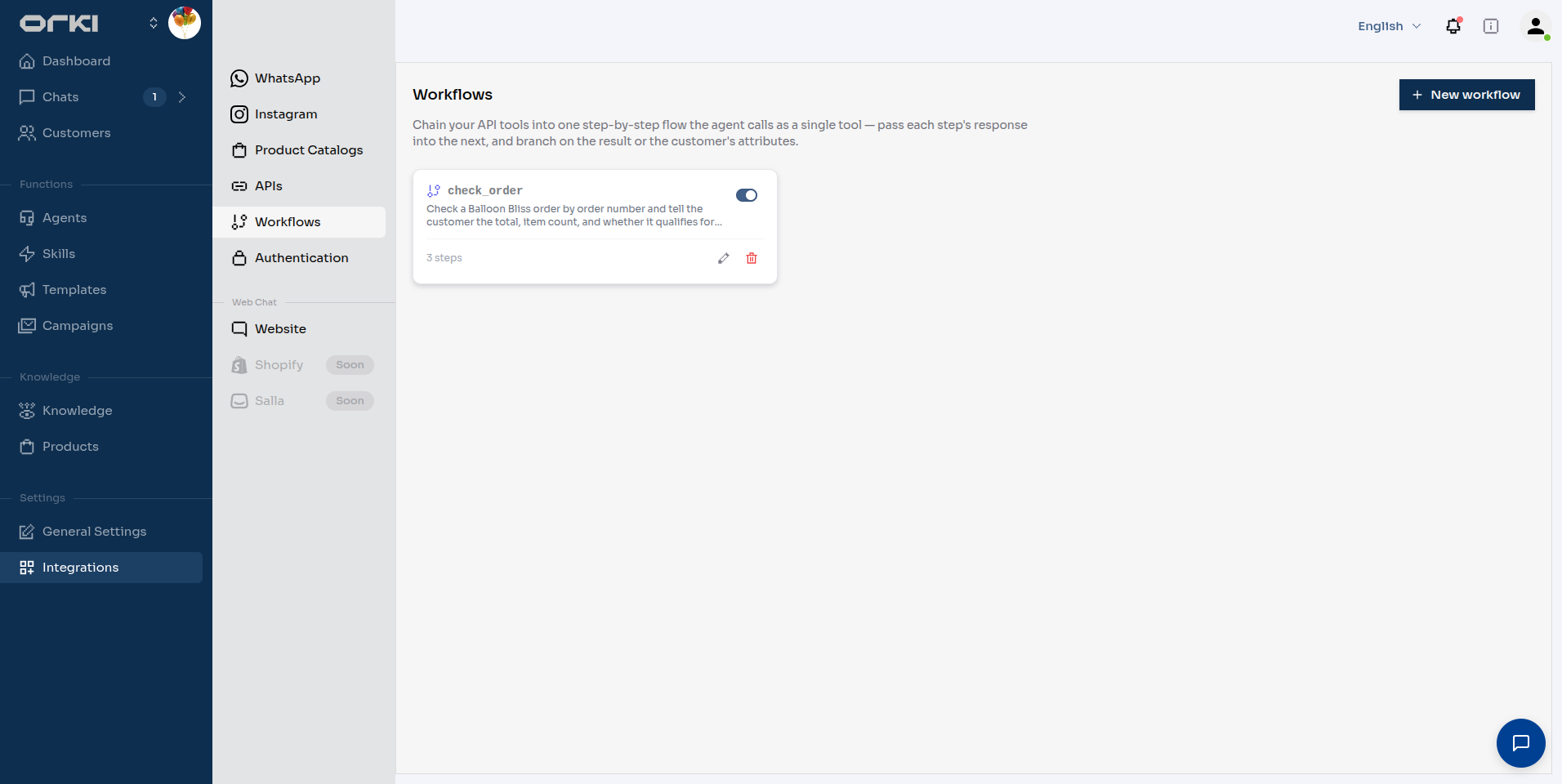Open the Agents page
This screenshot has height=784, width=1562.
point(101,218)
